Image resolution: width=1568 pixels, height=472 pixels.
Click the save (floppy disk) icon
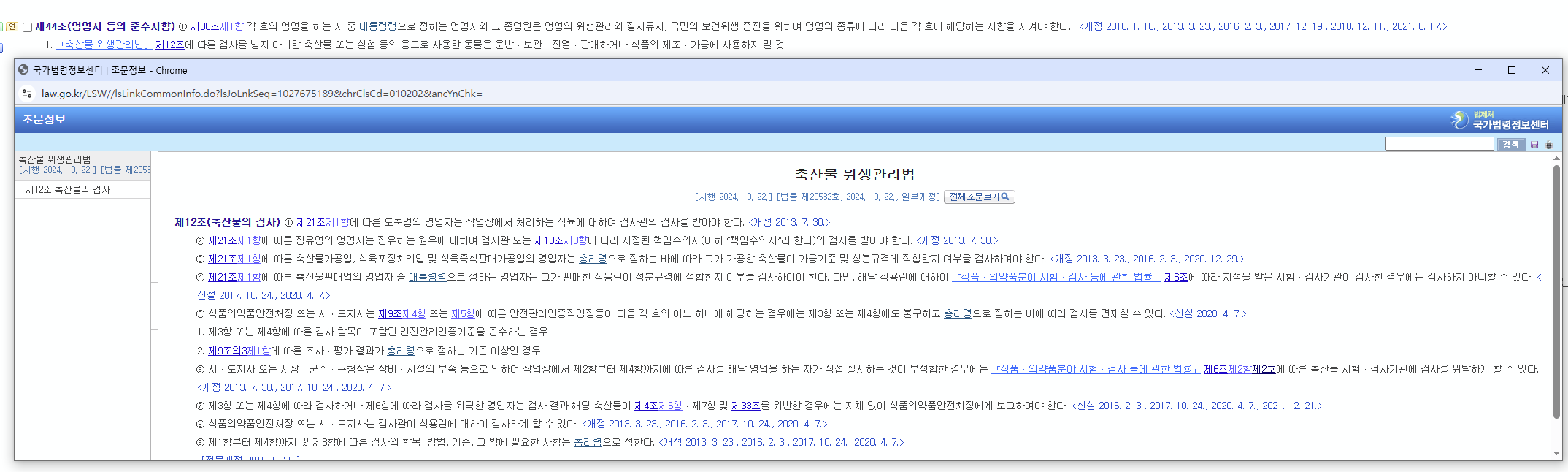[1534, 145]
